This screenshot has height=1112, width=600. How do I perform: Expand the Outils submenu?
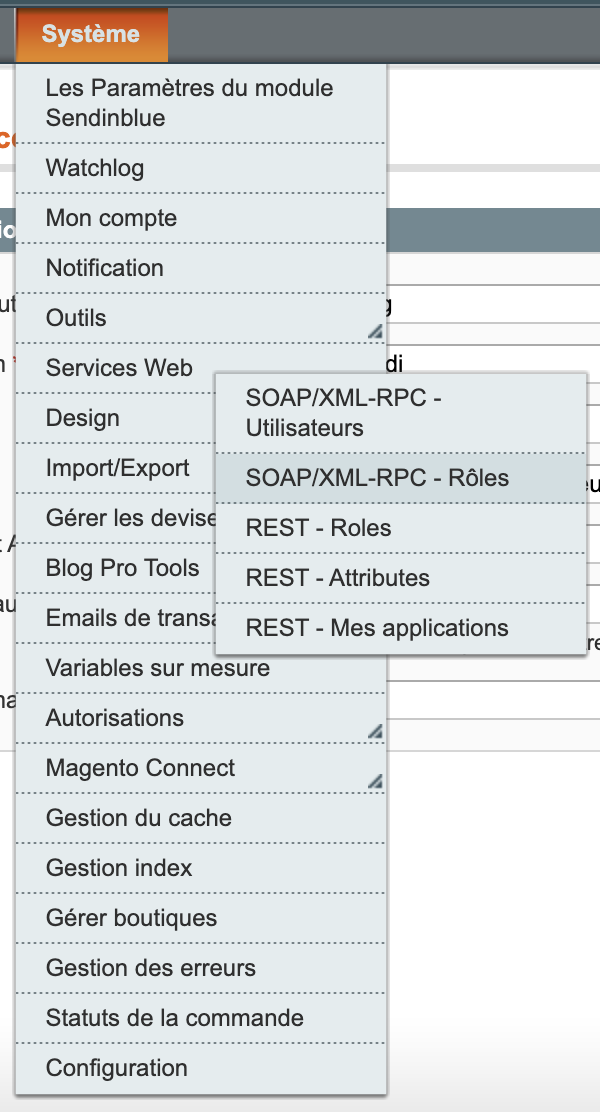coord(75,318)
